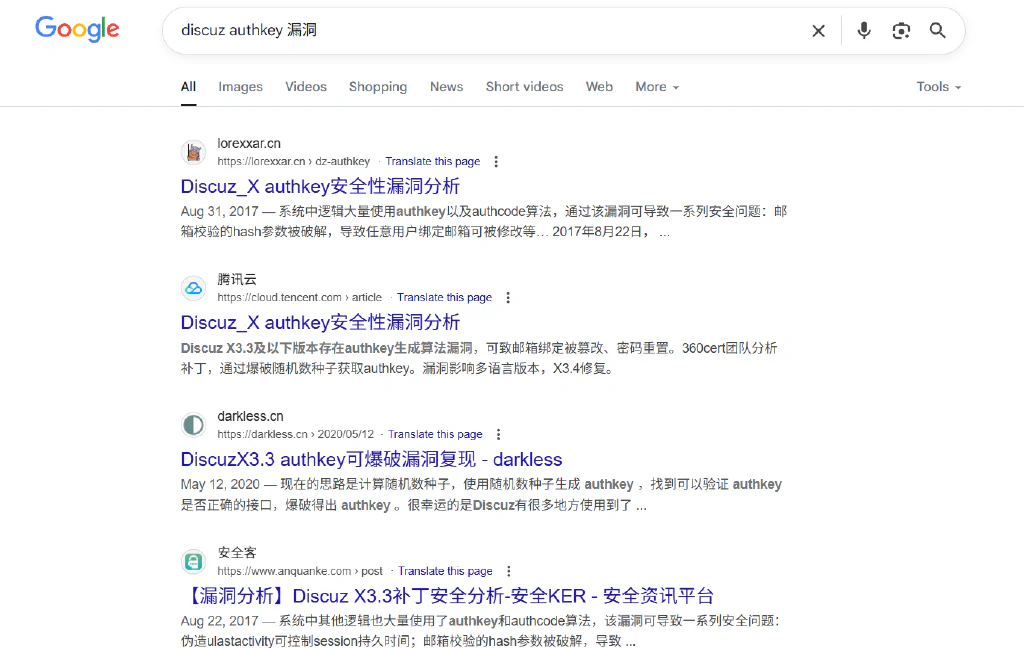Switch to the Shopping tab

click(377, 87)
